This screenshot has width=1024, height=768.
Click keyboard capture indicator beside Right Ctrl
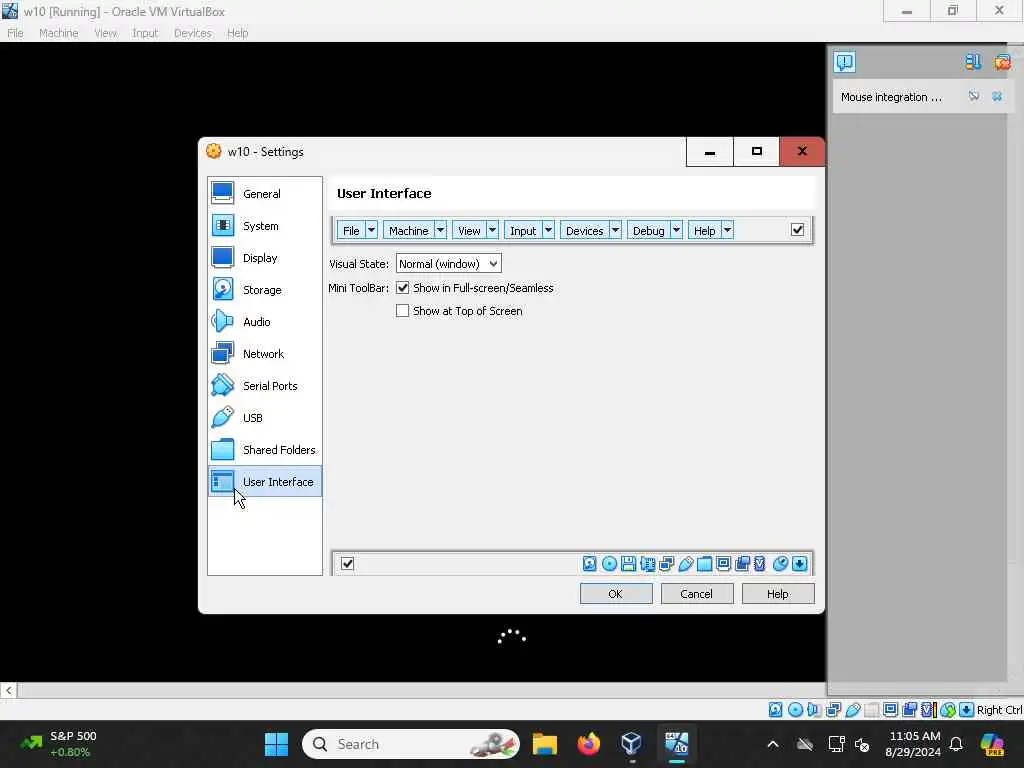point(967,710)
